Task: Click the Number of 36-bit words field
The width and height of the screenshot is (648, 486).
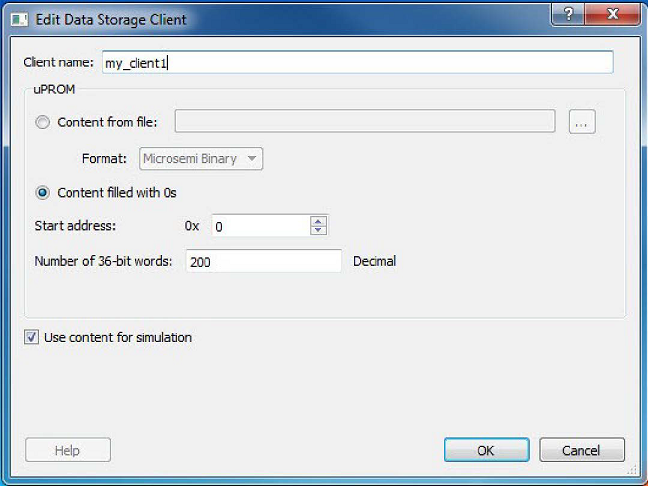Action: pos(263,261)
